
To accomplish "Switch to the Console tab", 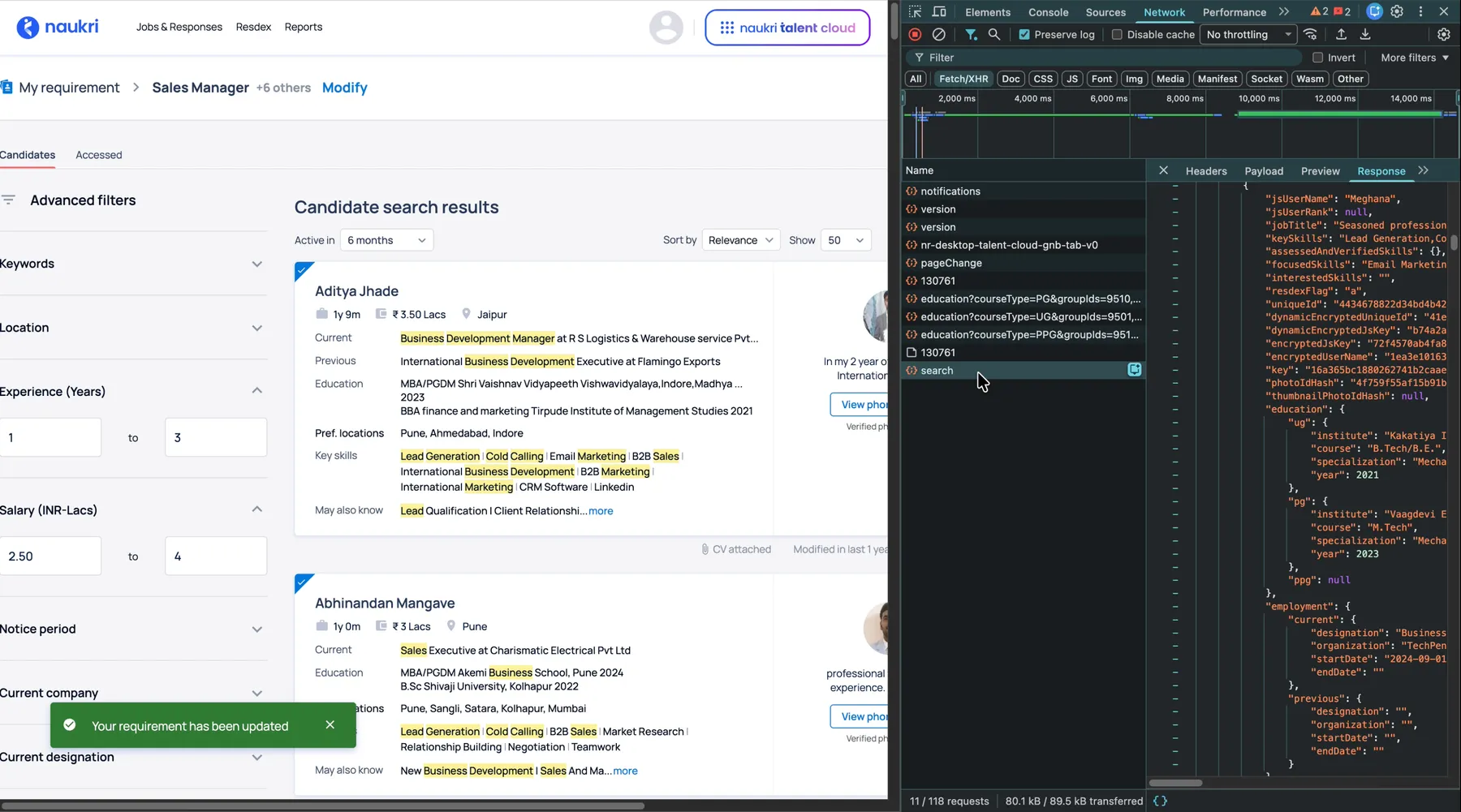I will 1048,12.
